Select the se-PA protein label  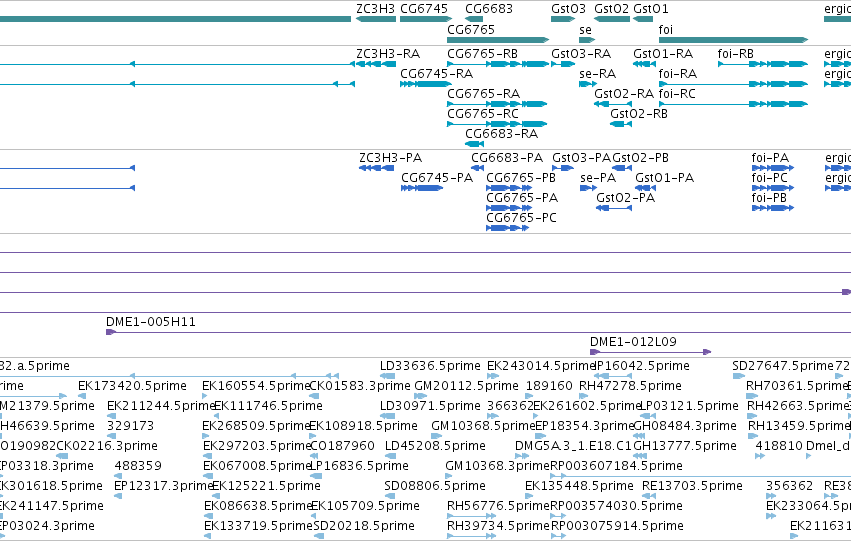[x=598, y=178]
